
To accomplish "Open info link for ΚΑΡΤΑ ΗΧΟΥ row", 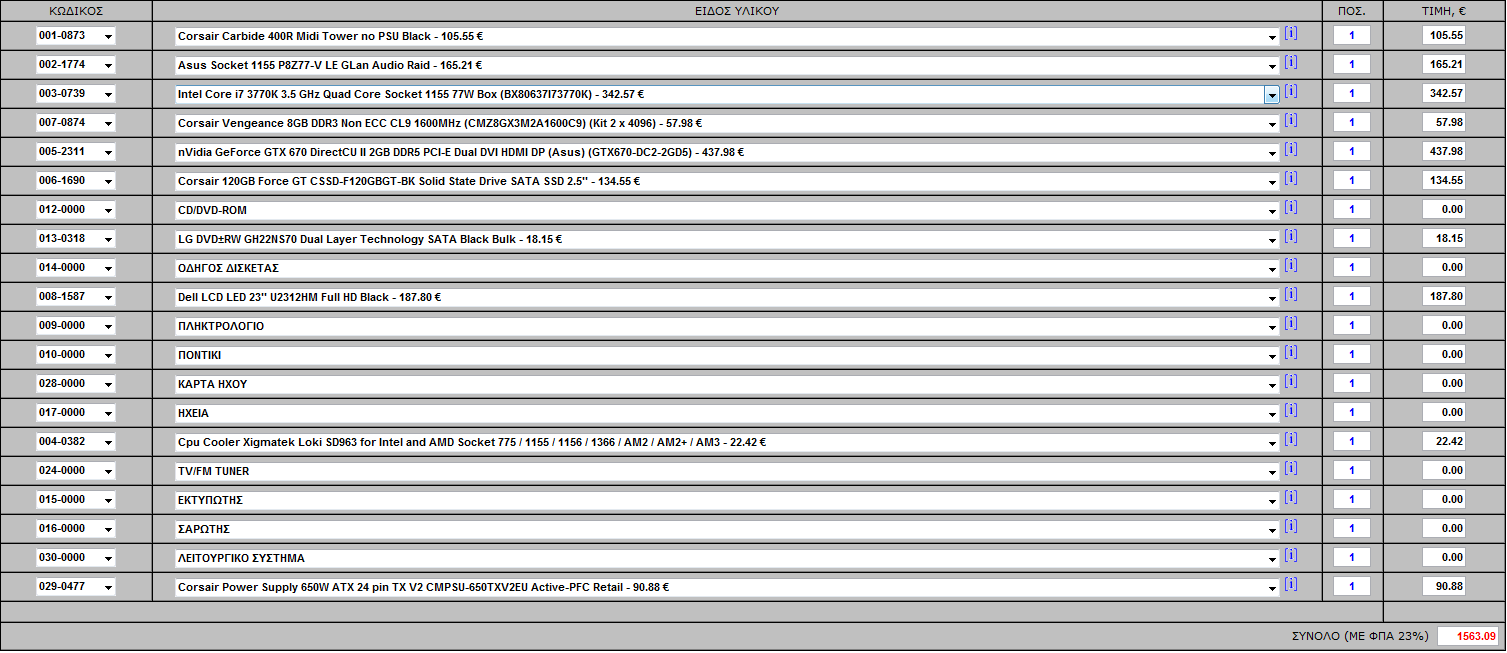I will [1291, 382].
